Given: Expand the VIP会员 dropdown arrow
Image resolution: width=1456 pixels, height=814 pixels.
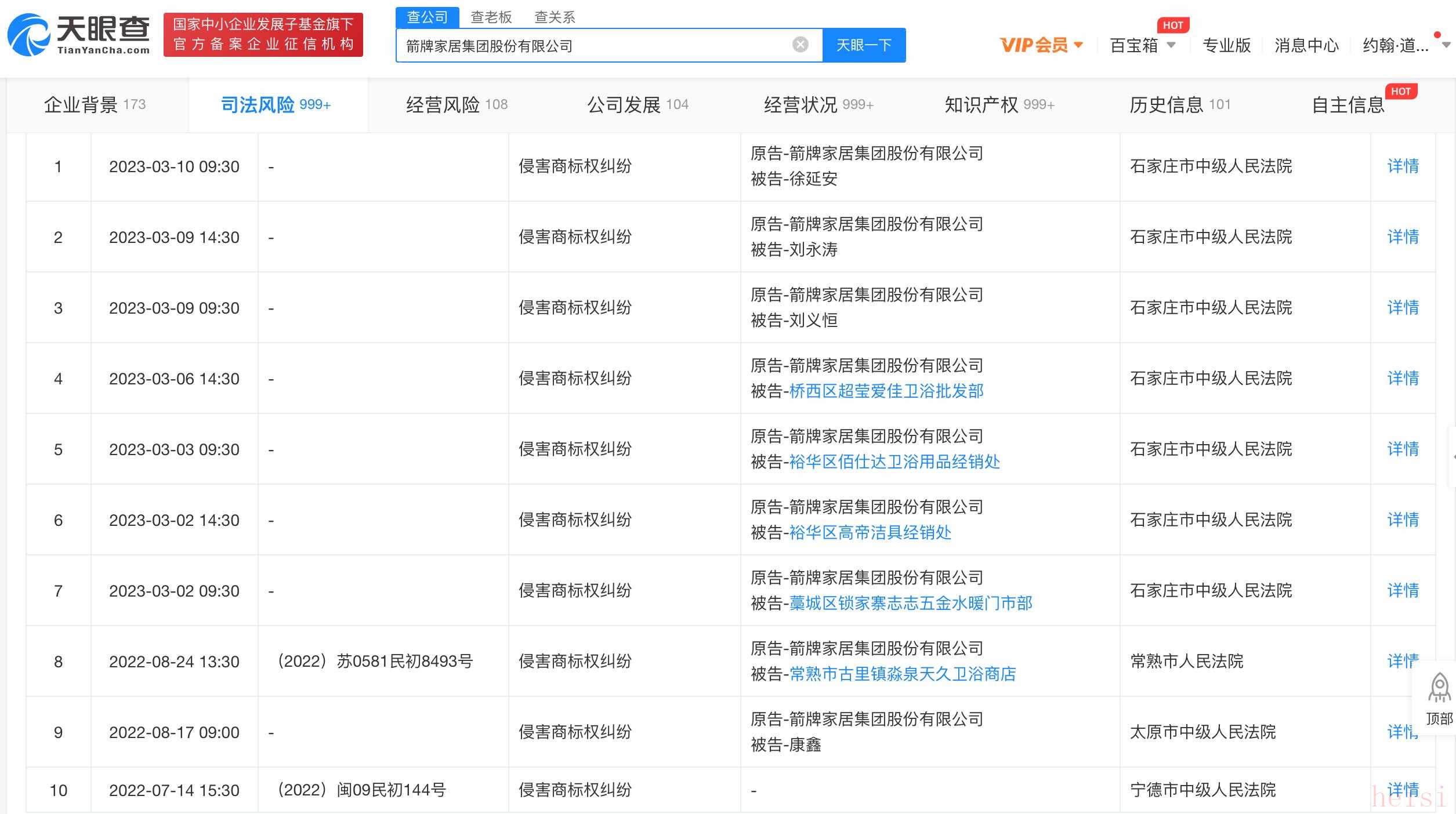Looking at the screenshot, I should click(x=1078, y=45).
